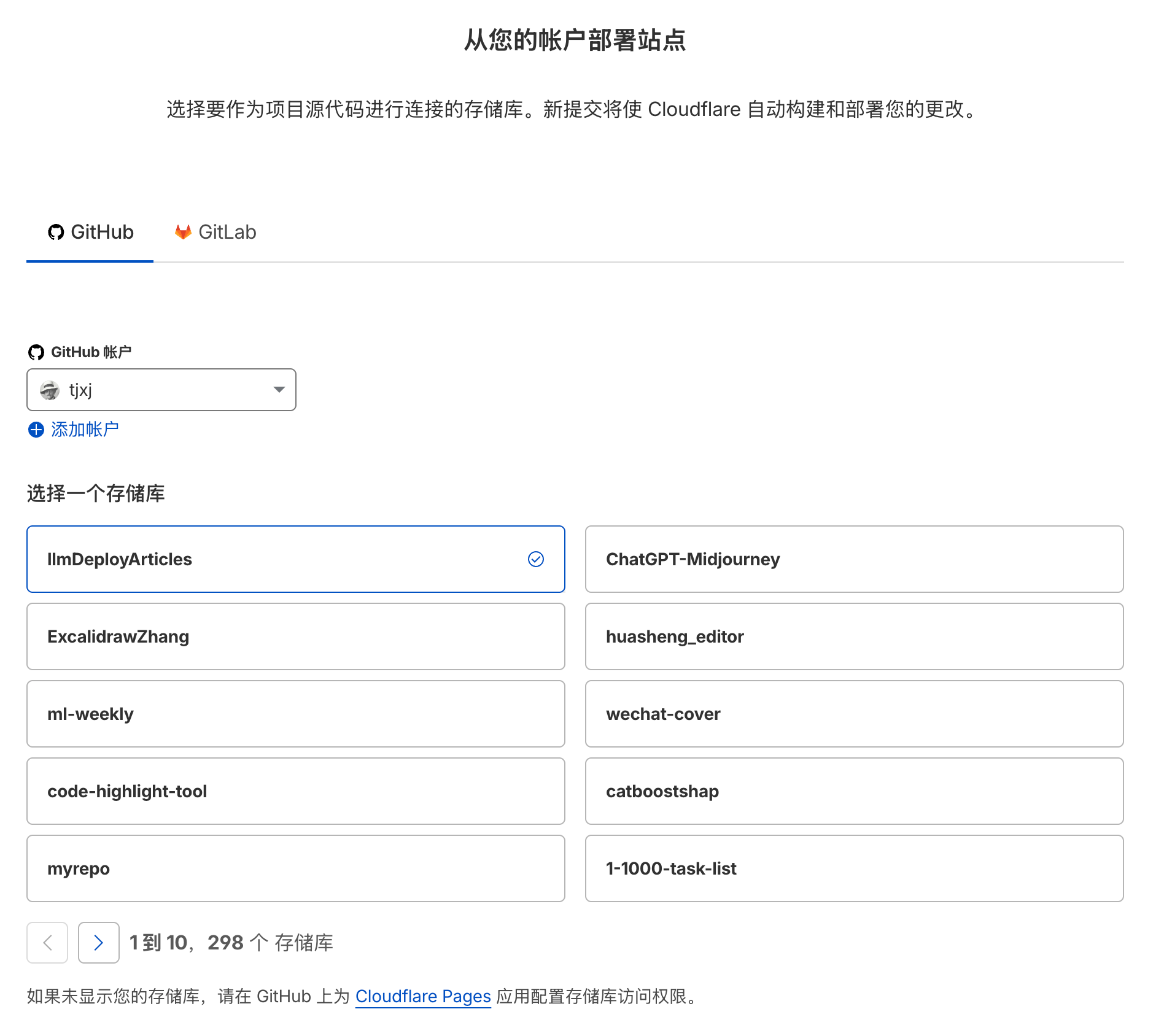Click the GitLab fox logo icon
Image resolution: width=1164 pixels, height=1036 pixels.
183,232
